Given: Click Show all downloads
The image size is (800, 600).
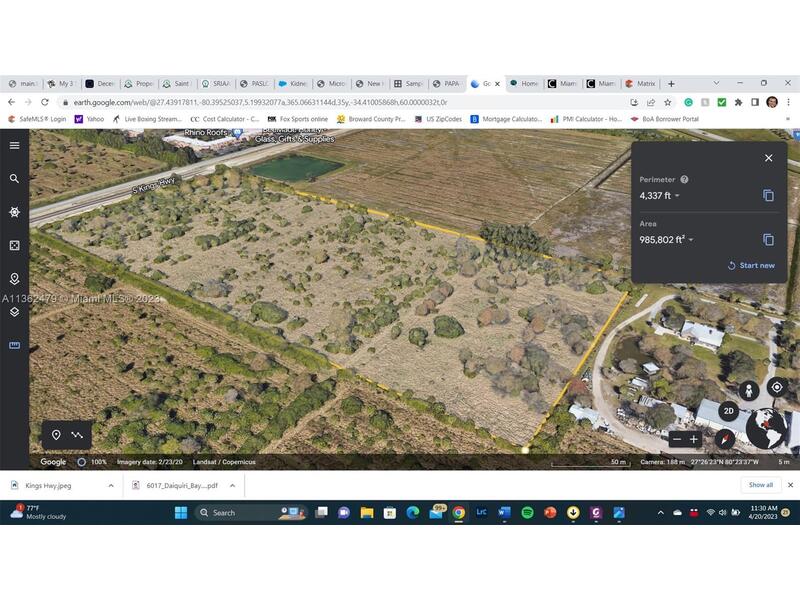Looking at the screenshot, I should coord(760,485).
